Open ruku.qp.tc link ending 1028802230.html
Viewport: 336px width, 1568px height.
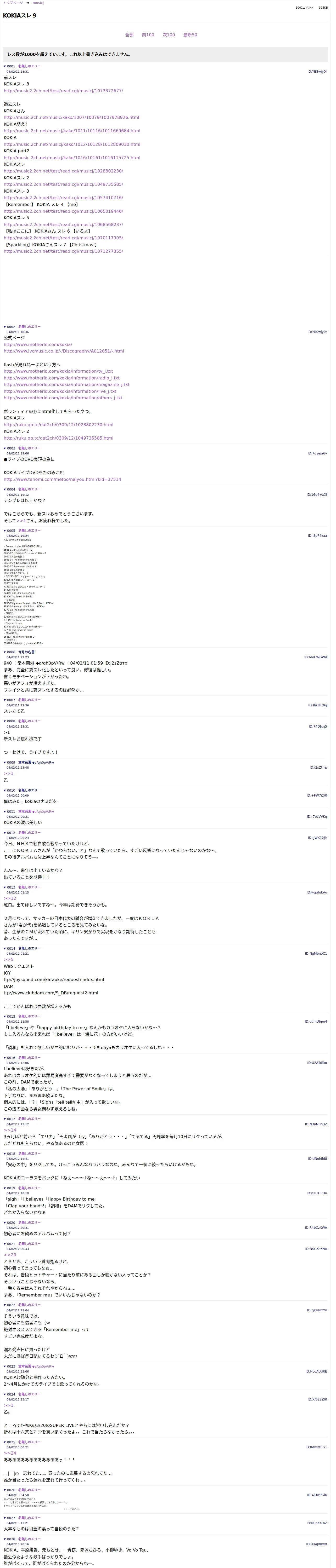coord(59,425)
